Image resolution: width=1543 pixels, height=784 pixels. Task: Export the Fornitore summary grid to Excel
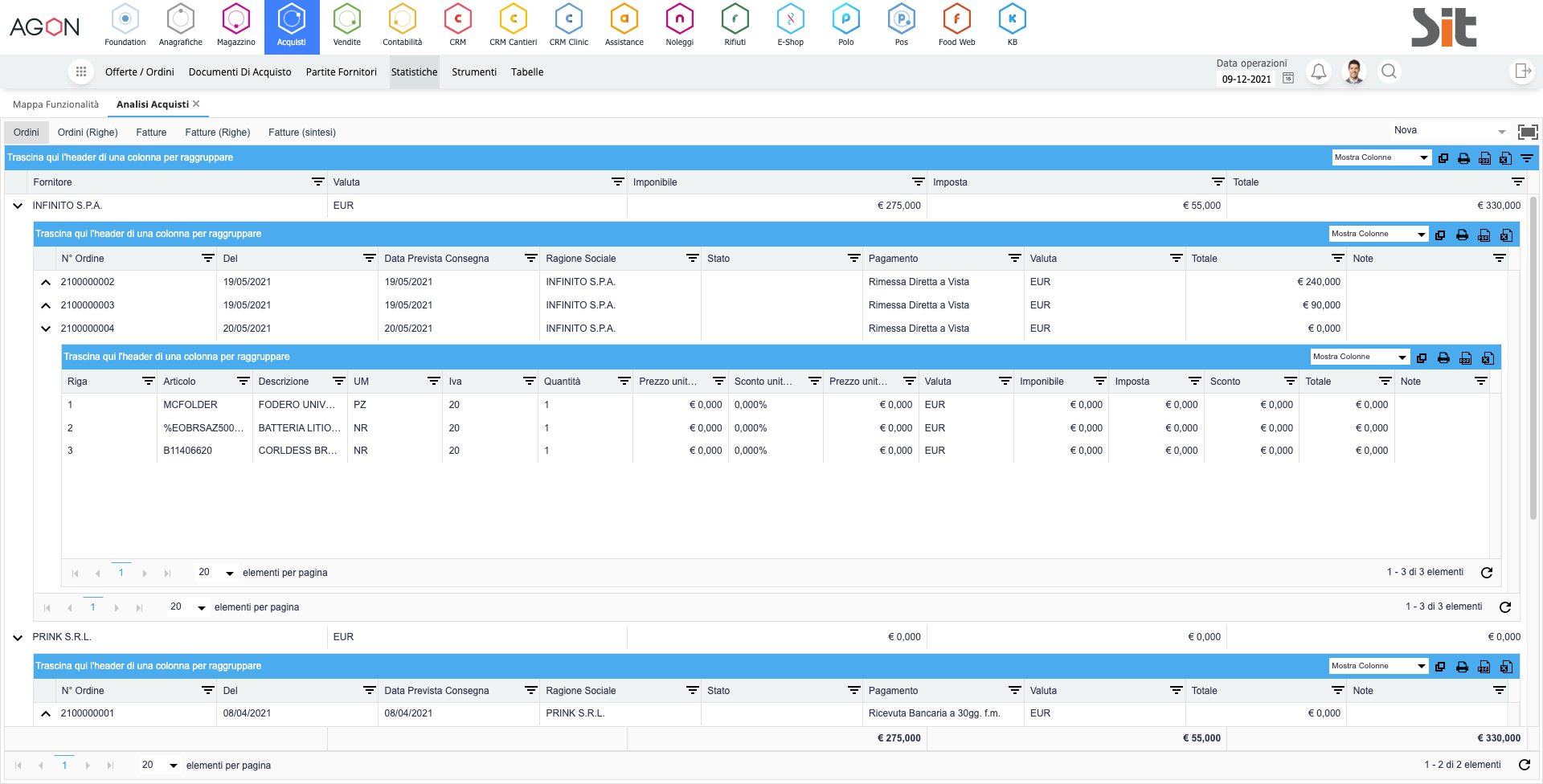(1505, 158)
